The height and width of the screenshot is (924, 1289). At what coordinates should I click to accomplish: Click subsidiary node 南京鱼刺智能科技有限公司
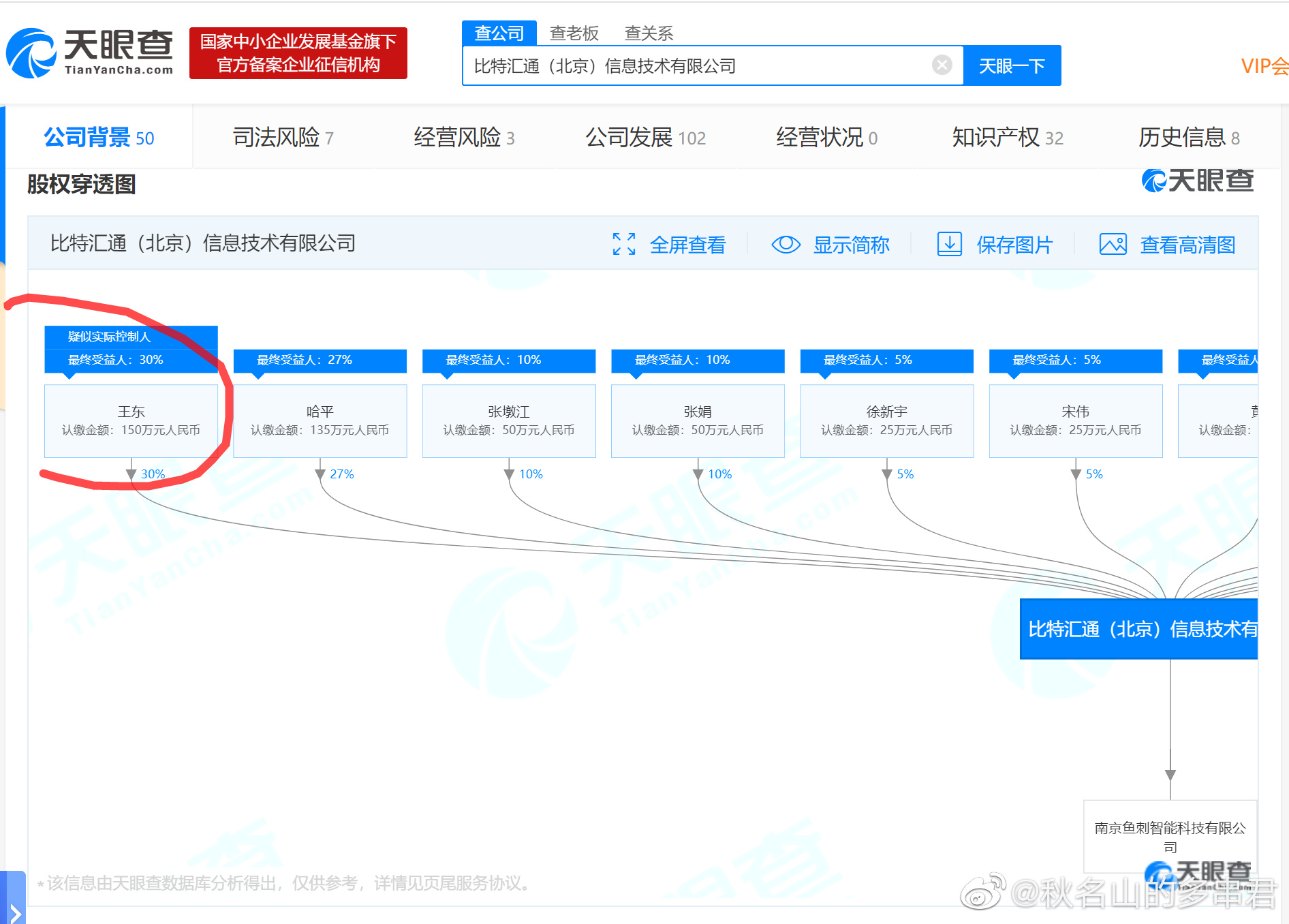pos(1170,837)
